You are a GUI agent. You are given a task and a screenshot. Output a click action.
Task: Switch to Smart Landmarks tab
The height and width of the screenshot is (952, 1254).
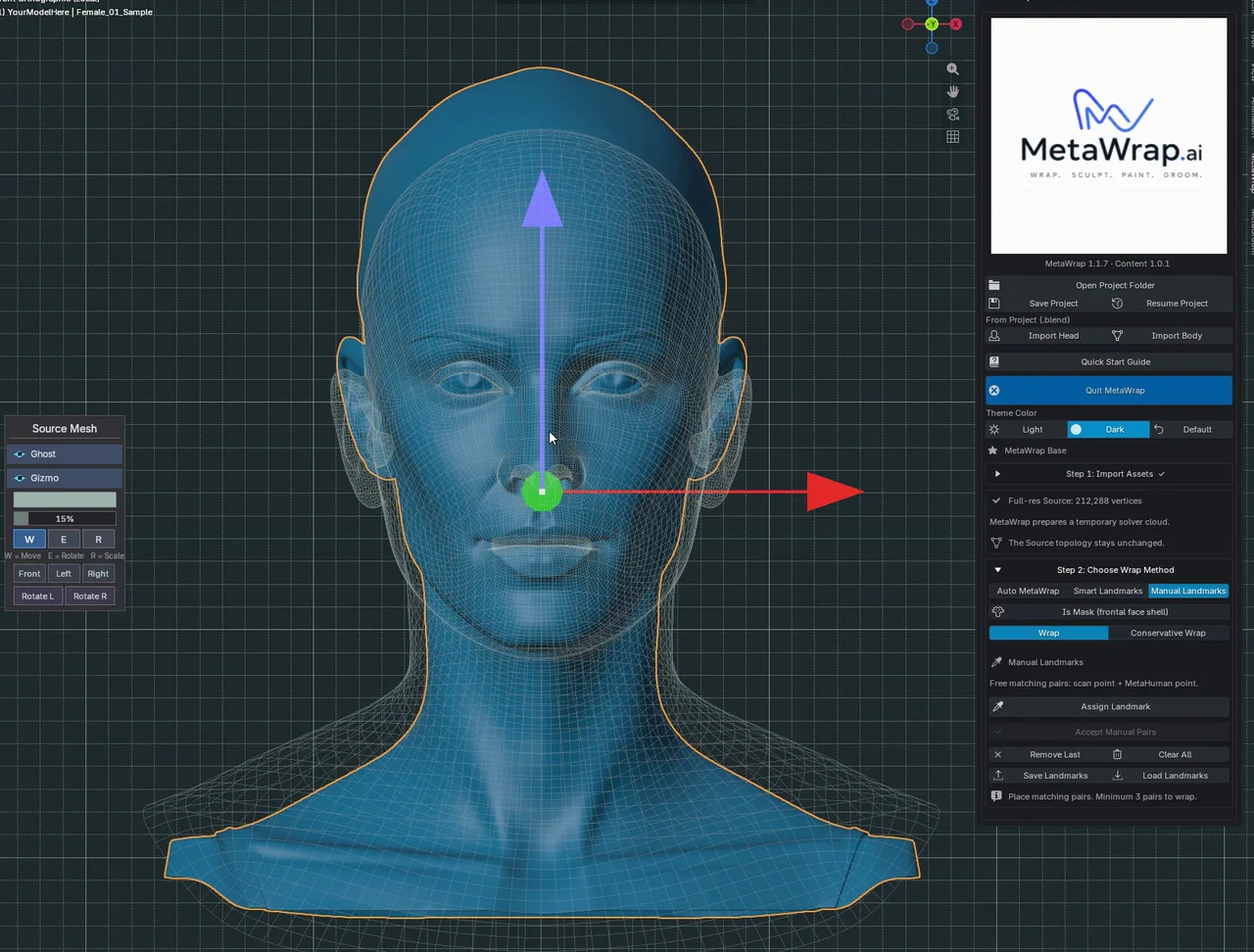1108,592
